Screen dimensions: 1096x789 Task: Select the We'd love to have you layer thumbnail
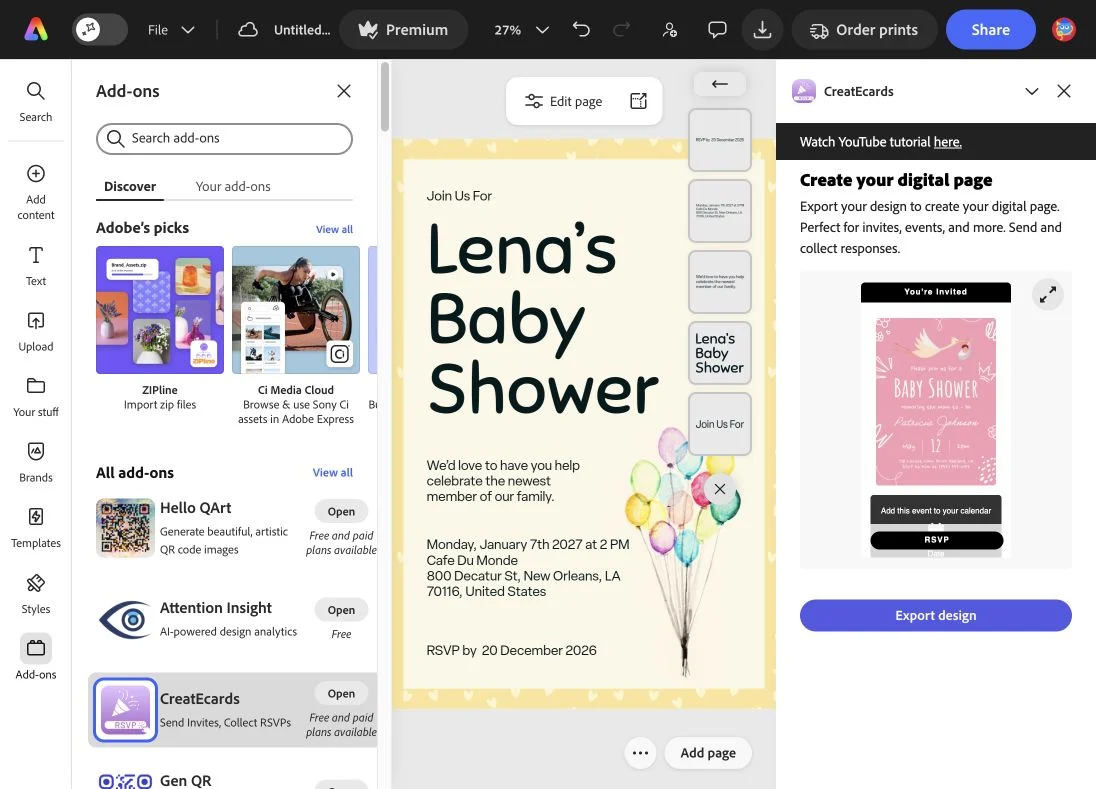(x=719, y=282)
